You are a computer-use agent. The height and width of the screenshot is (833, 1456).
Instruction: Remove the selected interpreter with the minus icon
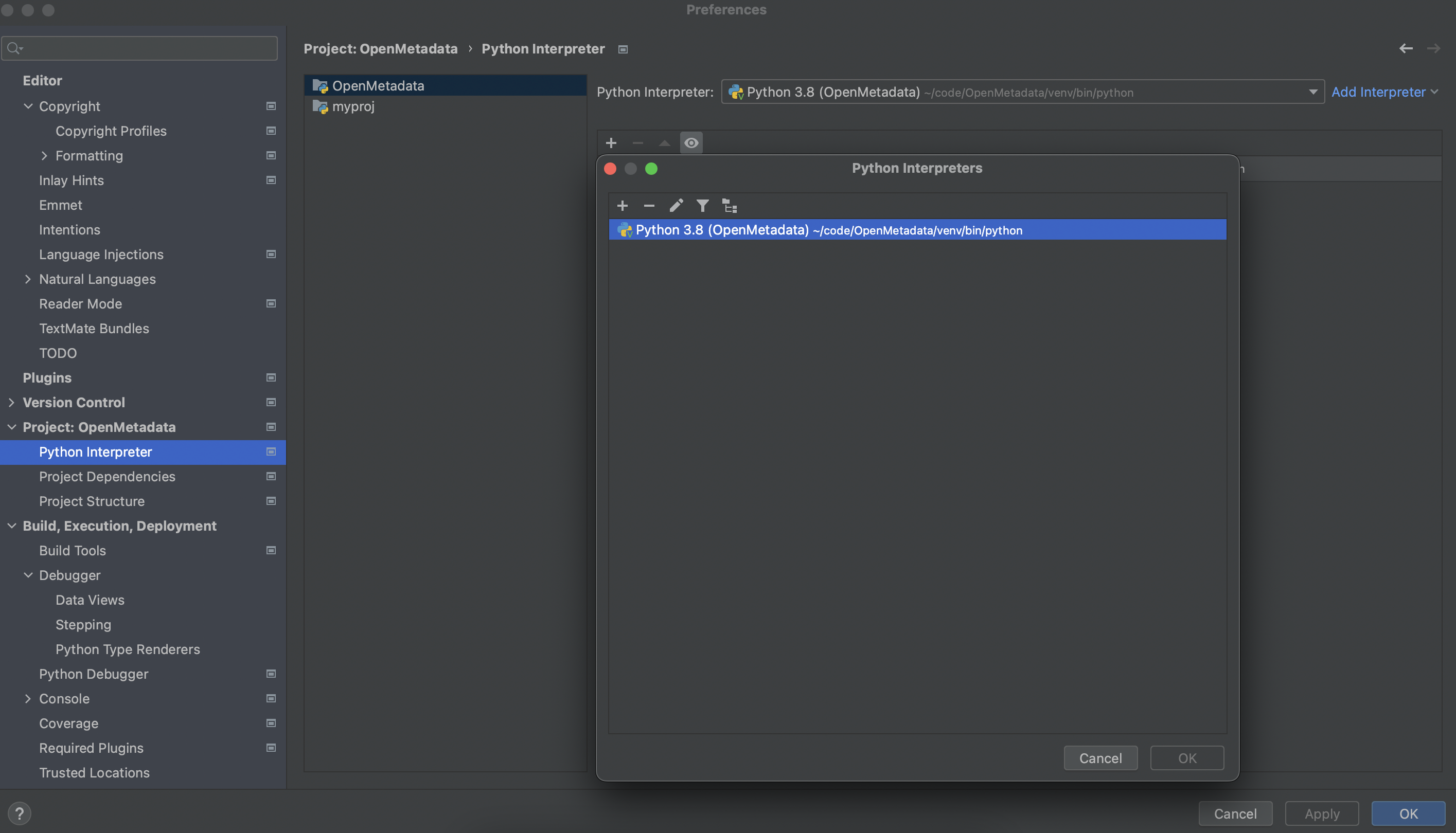[x=648, y=205]
